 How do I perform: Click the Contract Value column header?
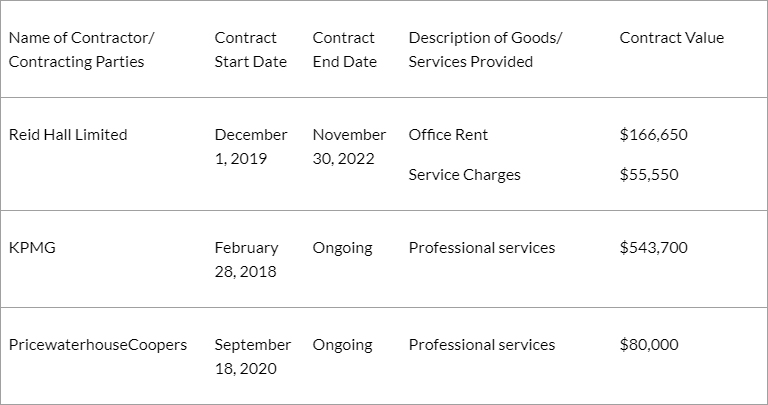pos(672,38)
